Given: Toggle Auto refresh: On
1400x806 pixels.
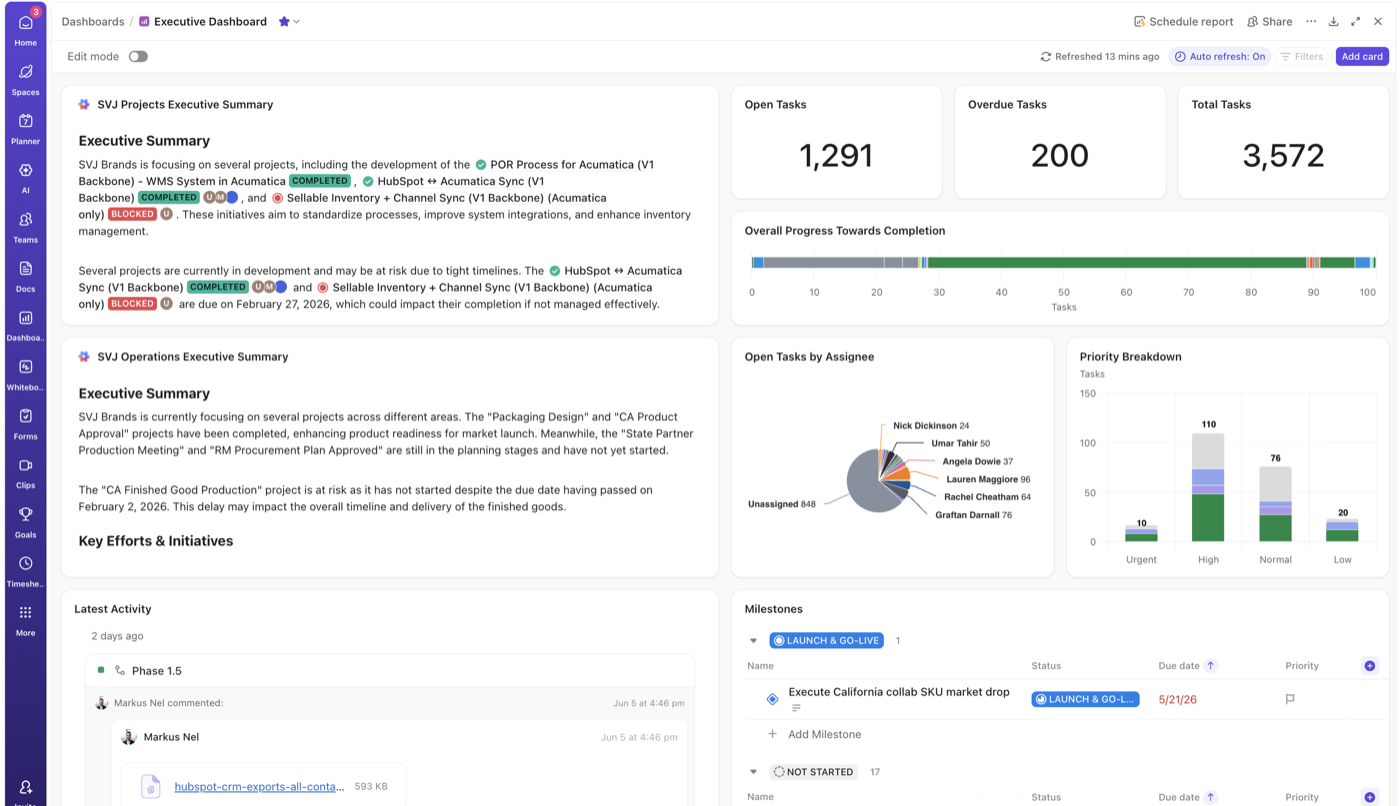Looking at the screenshot, I should tap(1219, 57).
